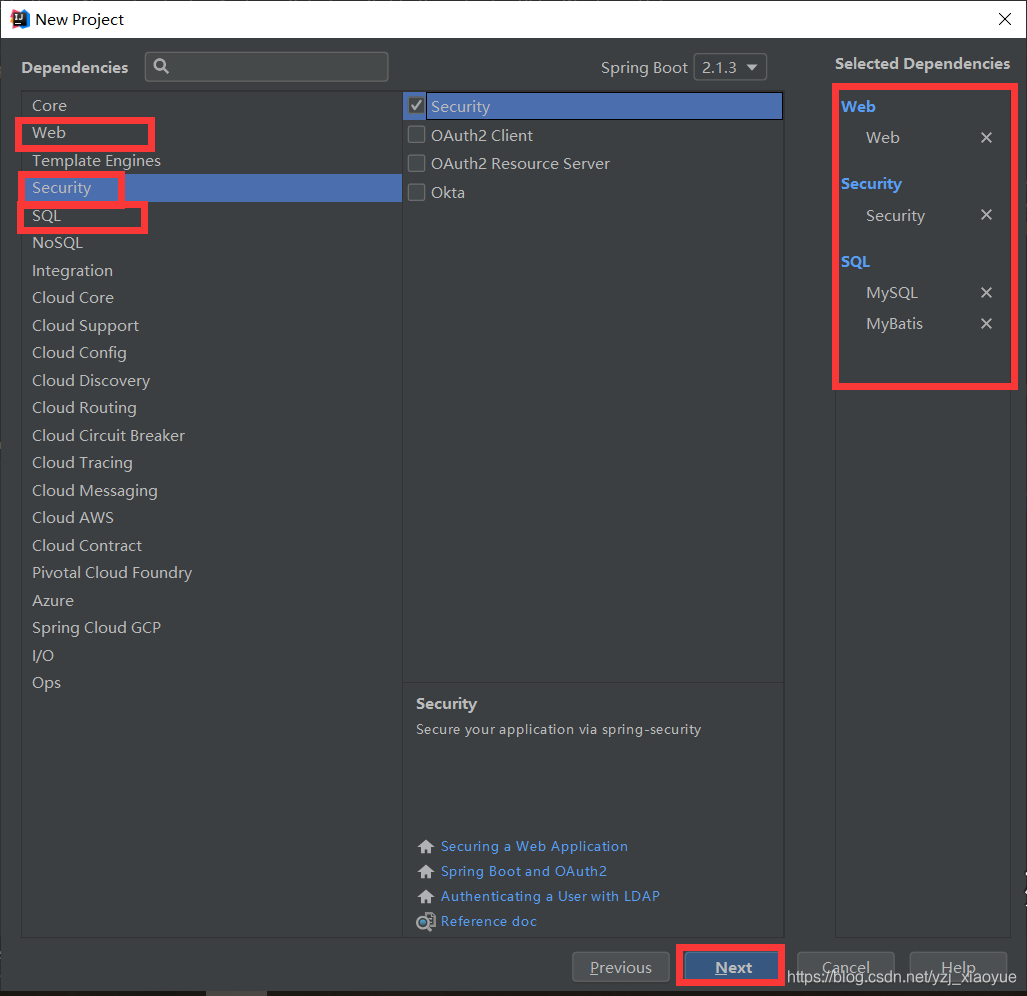Click the home icon beside Securing a Web Application

point(425,846)
